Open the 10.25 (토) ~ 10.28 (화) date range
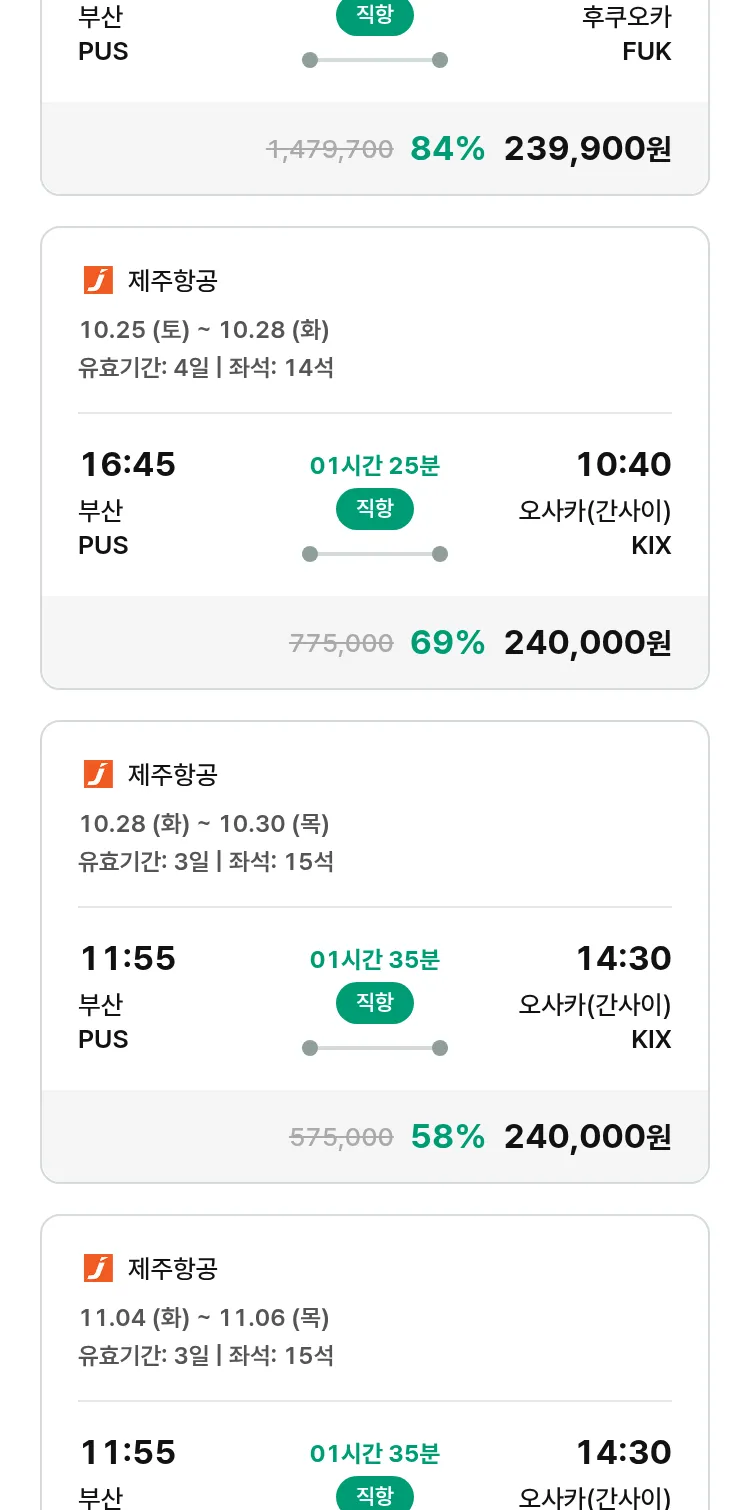This screenshot has height=1510, width=750. point(204,329)
